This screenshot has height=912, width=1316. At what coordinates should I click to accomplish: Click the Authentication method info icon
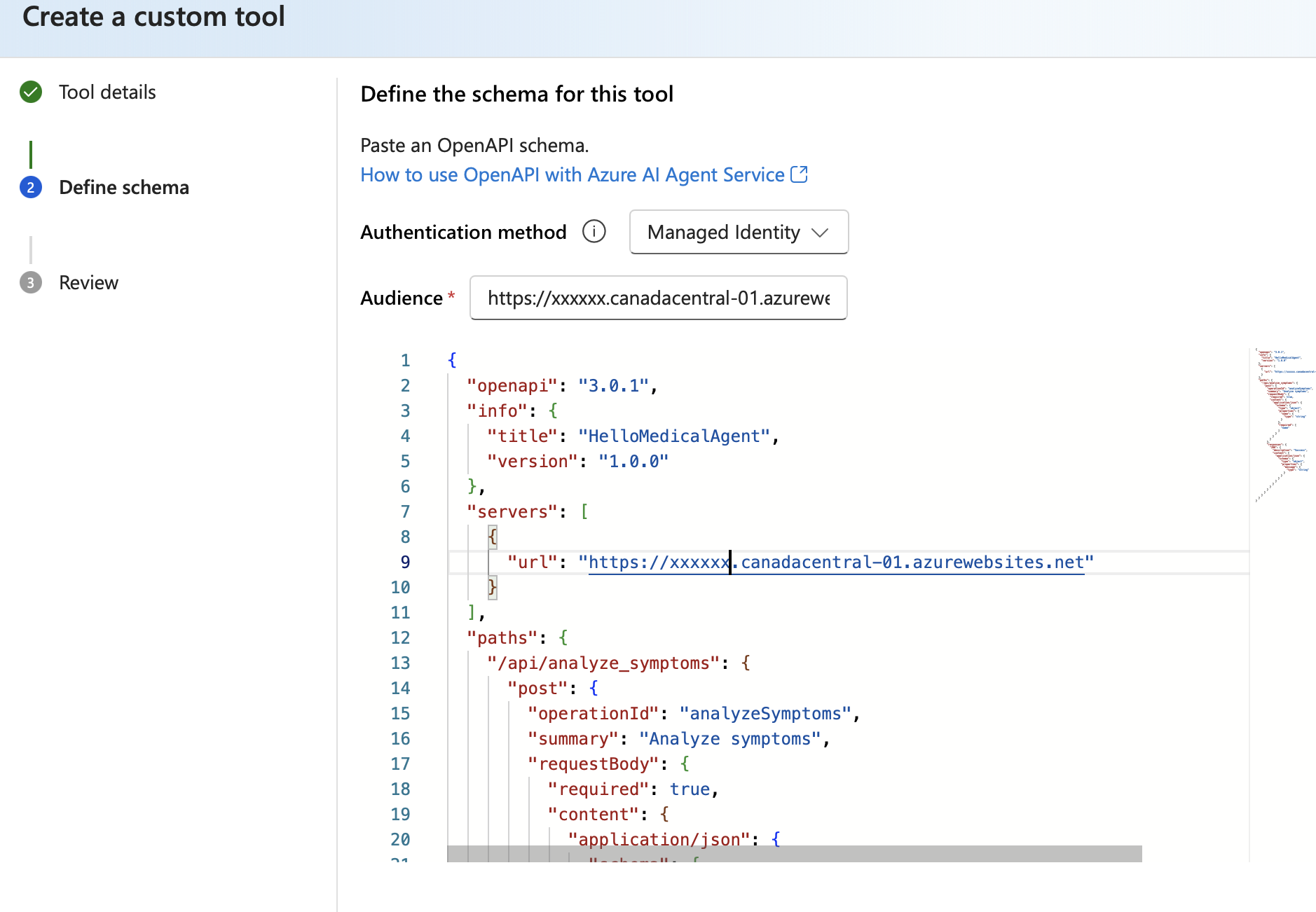click(594, 231)
